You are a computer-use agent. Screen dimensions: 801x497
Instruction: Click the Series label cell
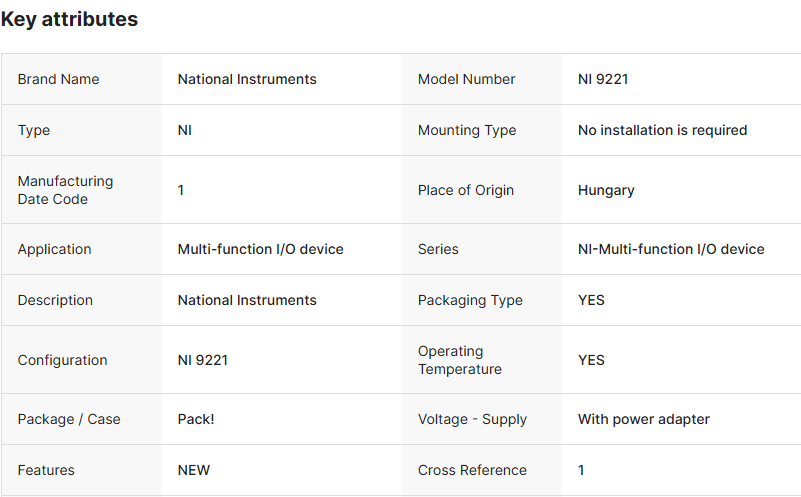tap(438, 249)
